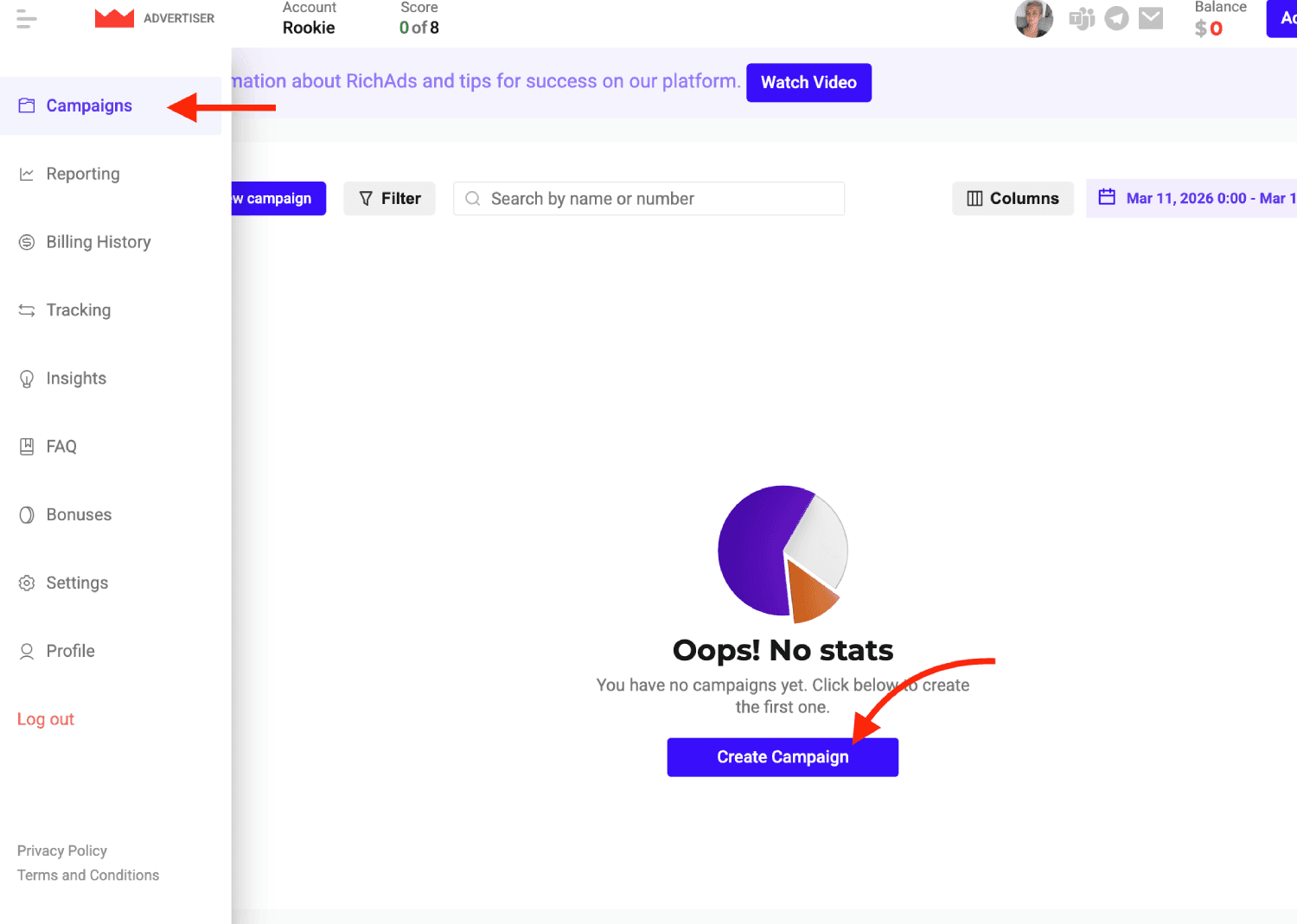Open the email envelope icon
The height and width of the screenshot is (924, 1297).
click(1151, 18)
